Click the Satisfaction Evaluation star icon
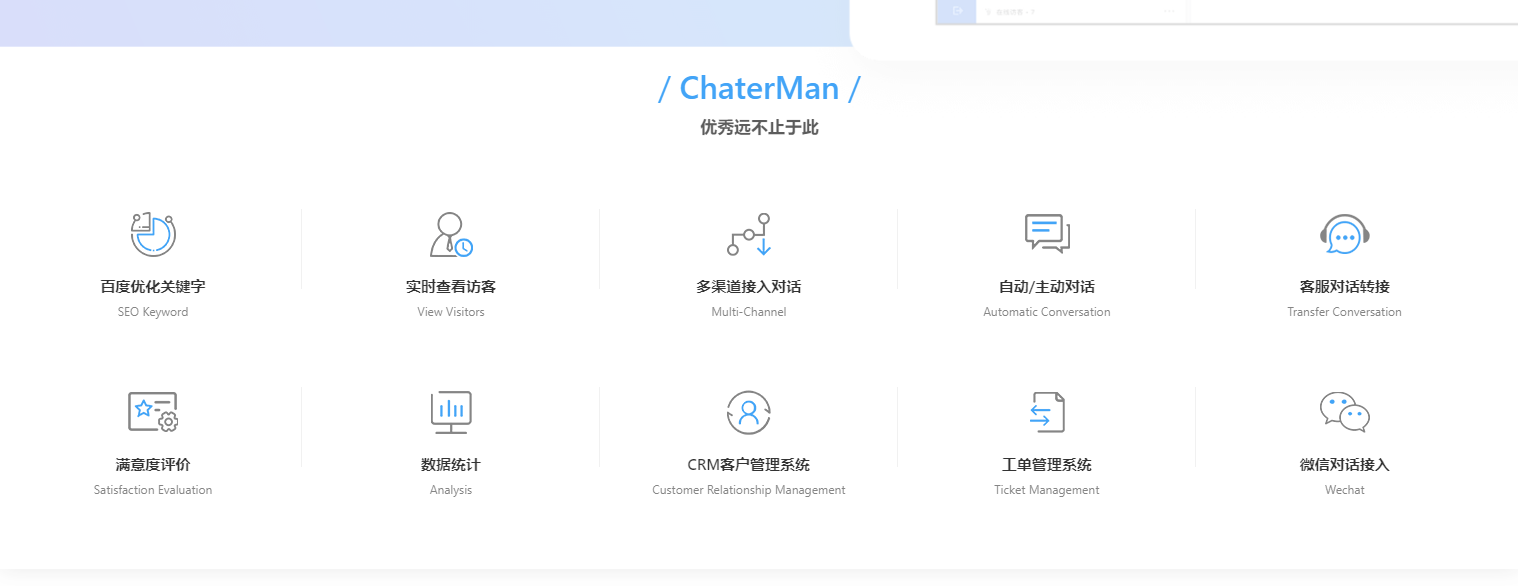Viewport: 1518px width, 586px height. click(153, 412)
